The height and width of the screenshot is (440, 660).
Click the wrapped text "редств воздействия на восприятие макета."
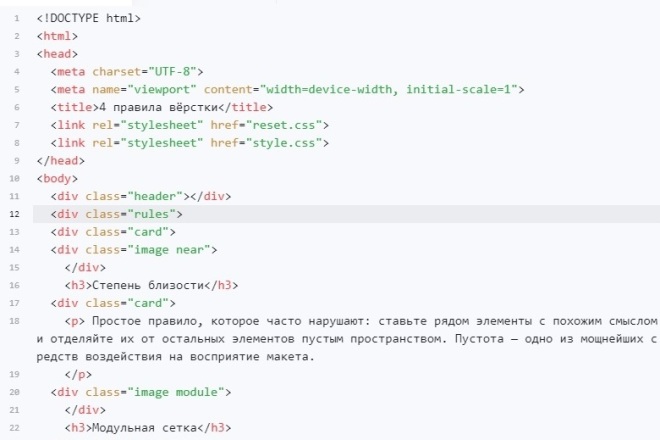pyautogui.click(x=176, y=357)
